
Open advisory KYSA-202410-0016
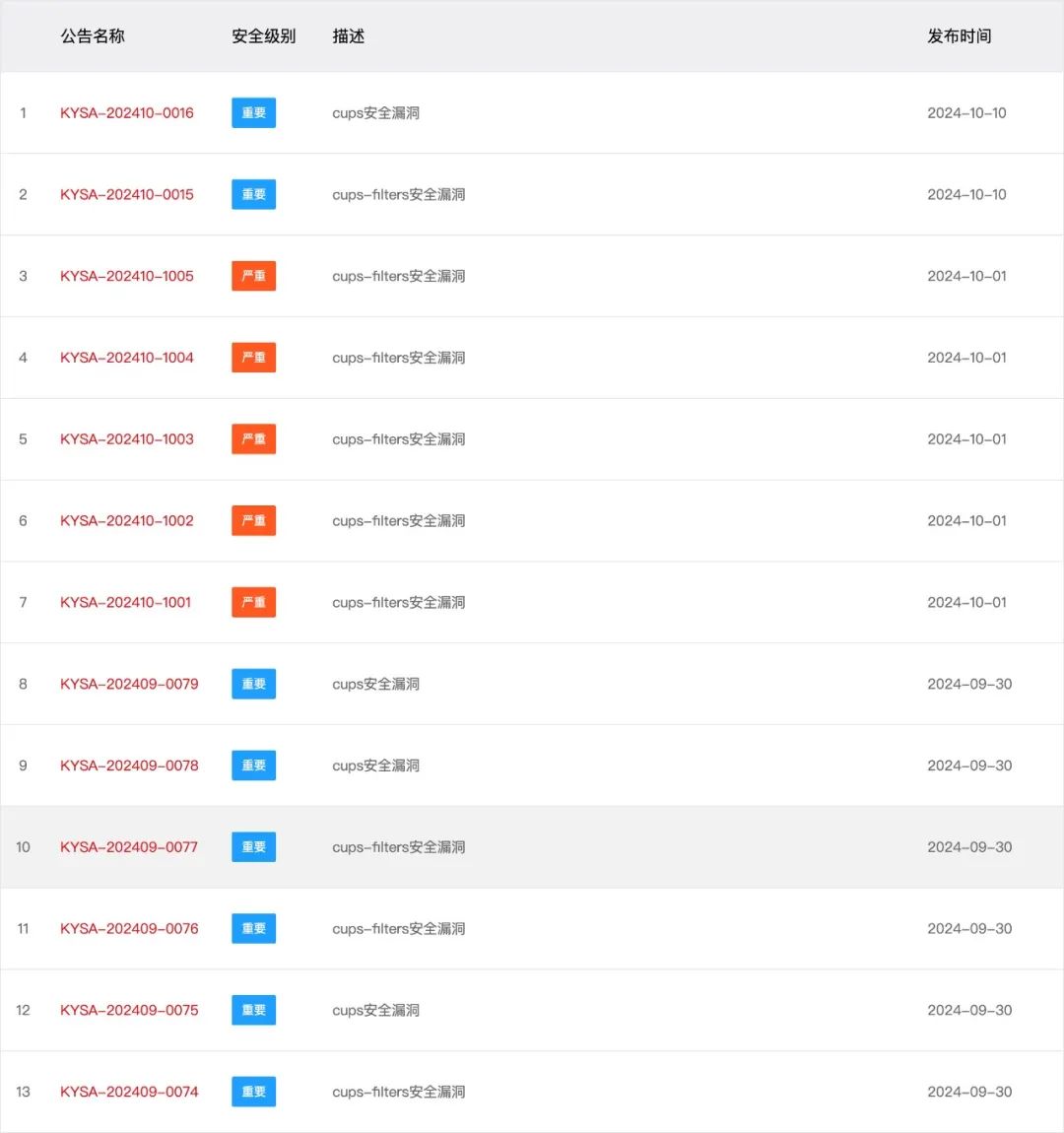(x=126, y=112)
